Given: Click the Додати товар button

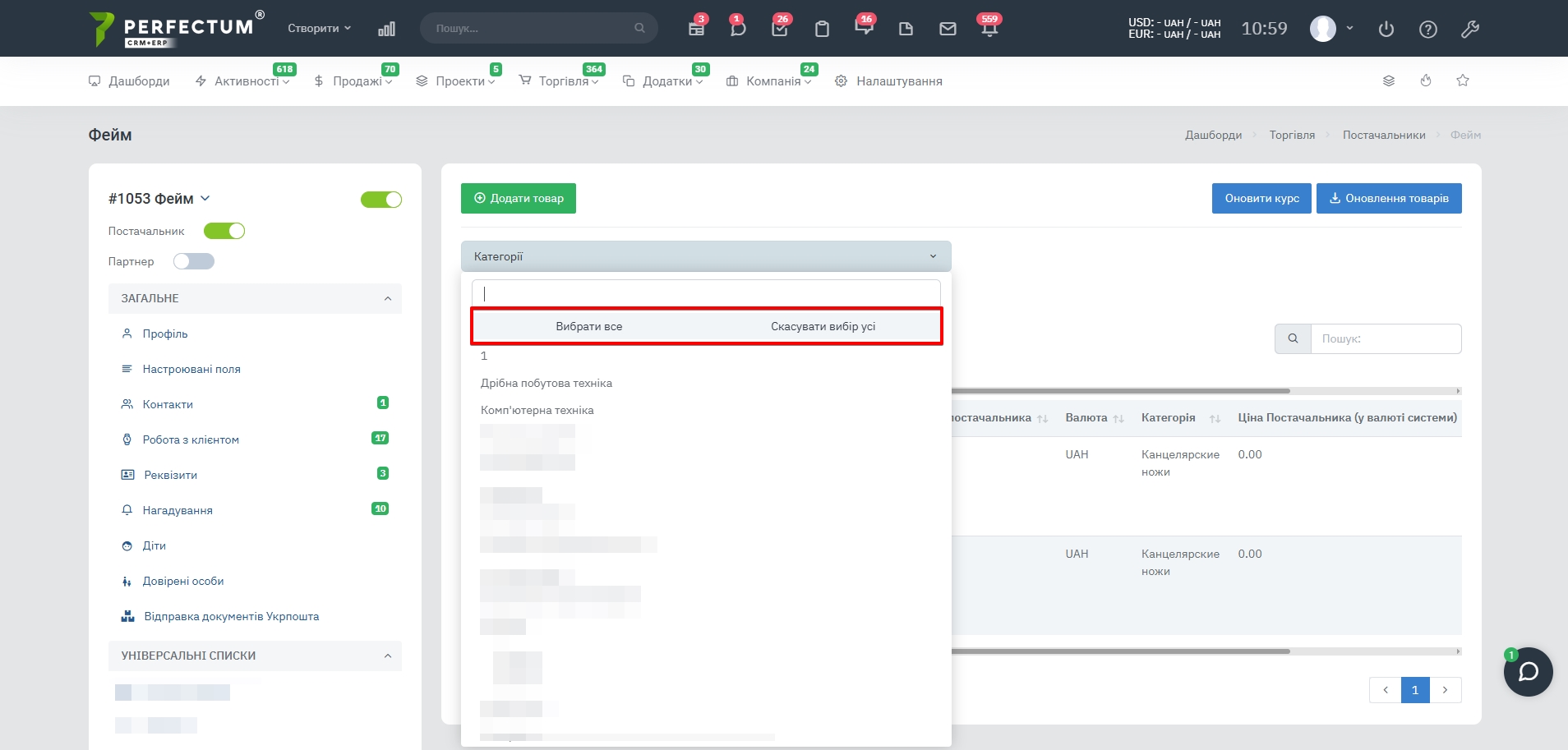Looking at the screenshot, I should point(519,198).
